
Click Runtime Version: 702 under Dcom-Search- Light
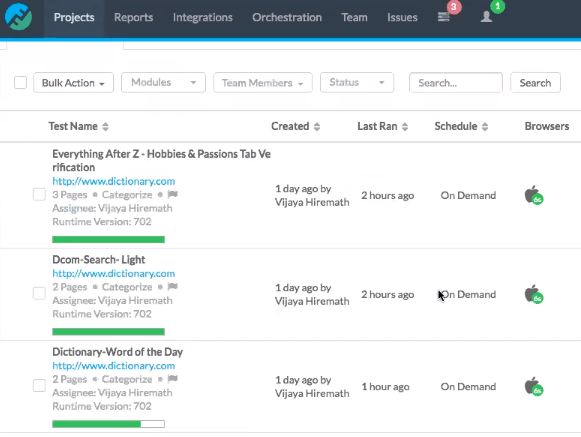pyautogui.click(x=102, y=314)
